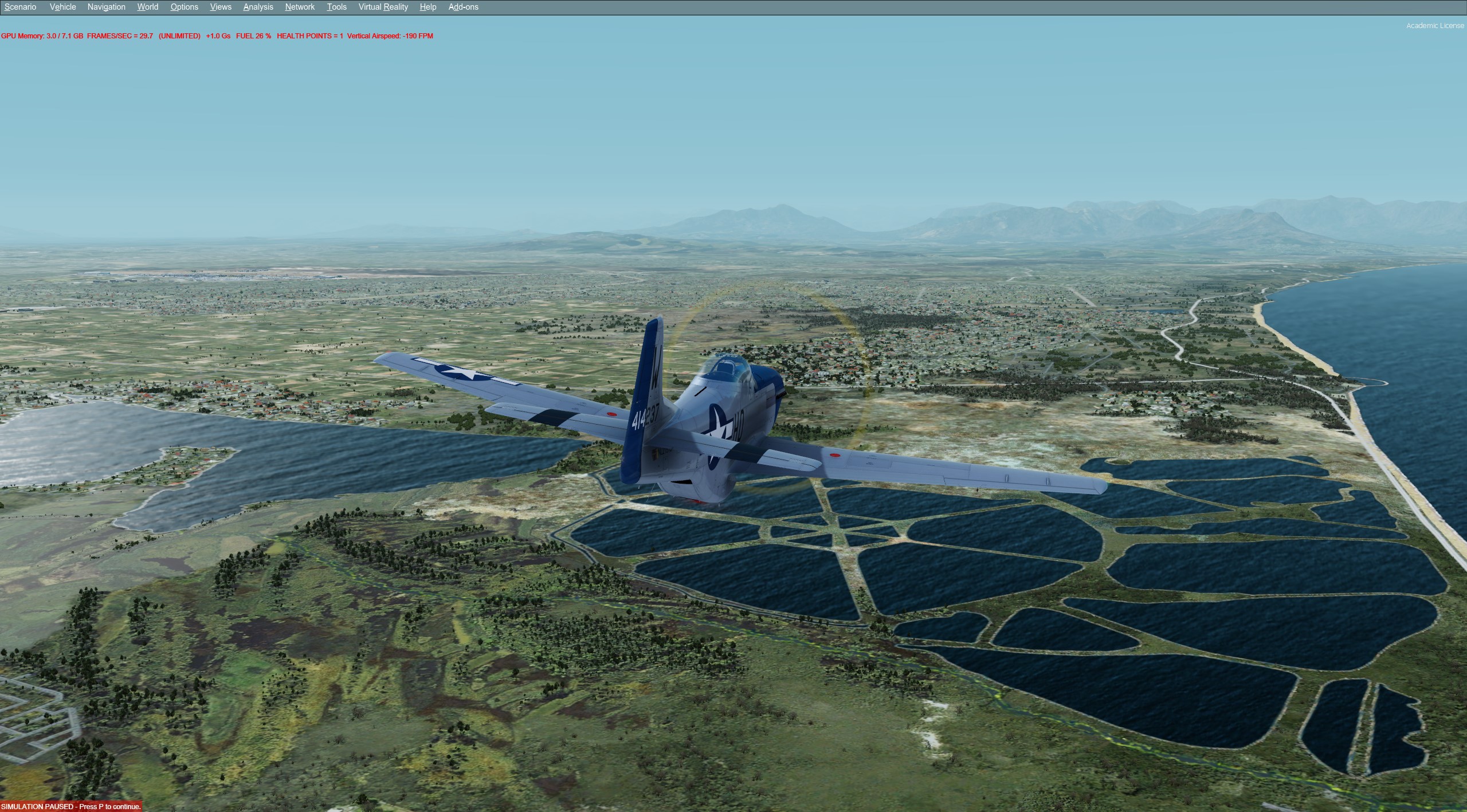1467x812 pixels.
Task: Open the Options menu
Action: click(184, 7)
